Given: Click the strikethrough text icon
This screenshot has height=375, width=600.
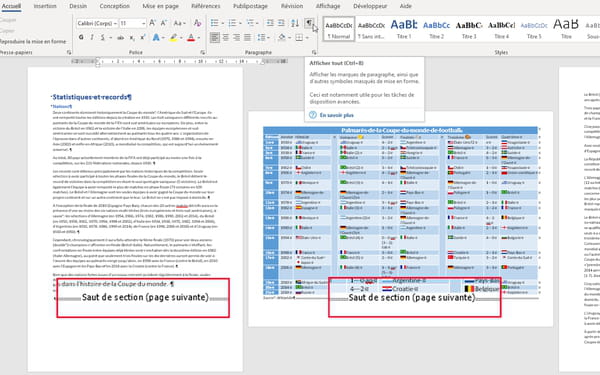Looking at the screenshot, I should 121,38.
